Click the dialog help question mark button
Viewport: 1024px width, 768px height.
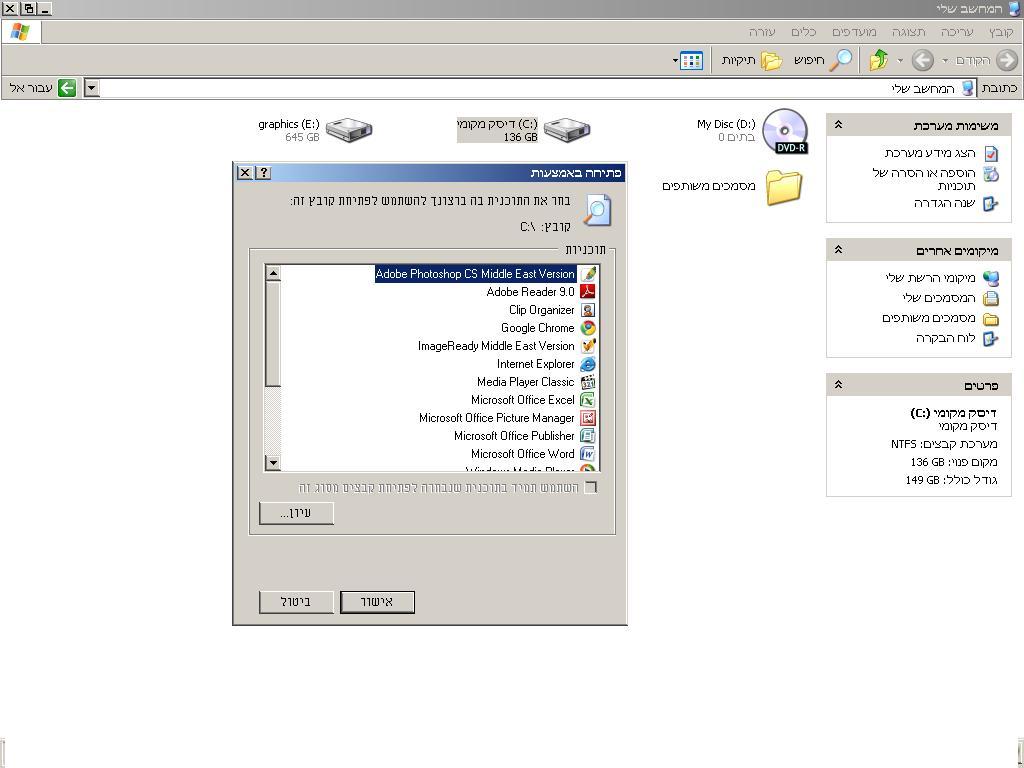tap(263, 172)
